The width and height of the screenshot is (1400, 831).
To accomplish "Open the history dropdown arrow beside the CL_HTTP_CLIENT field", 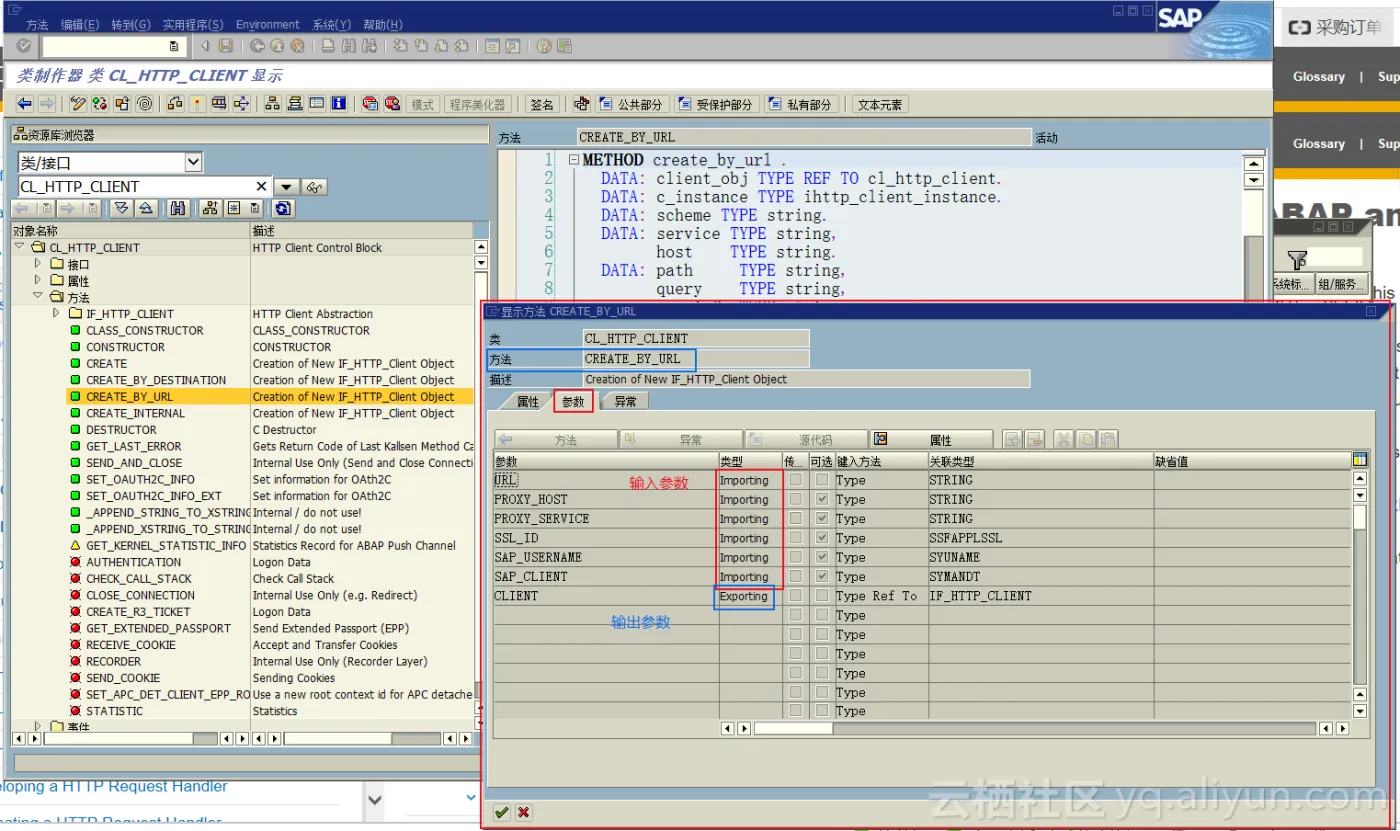I will (x=286, y=187).
